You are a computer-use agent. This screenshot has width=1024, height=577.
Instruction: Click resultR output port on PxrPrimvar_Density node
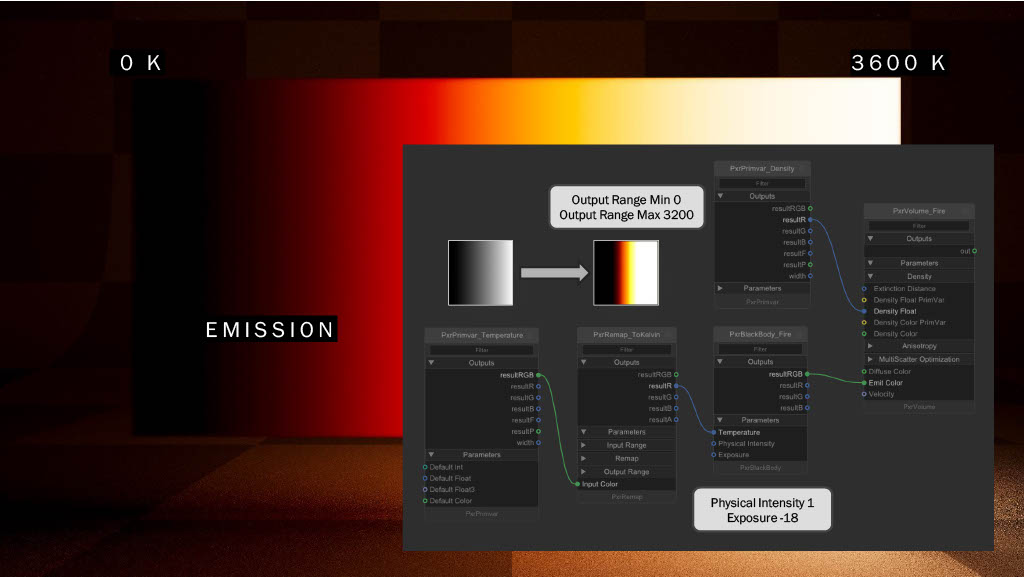point(809,219)
